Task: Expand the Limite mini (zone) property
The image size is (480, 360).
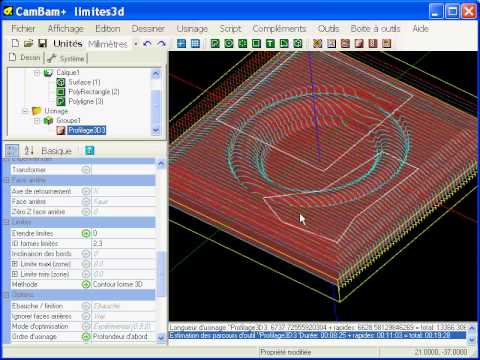Action: click(15, 274)
